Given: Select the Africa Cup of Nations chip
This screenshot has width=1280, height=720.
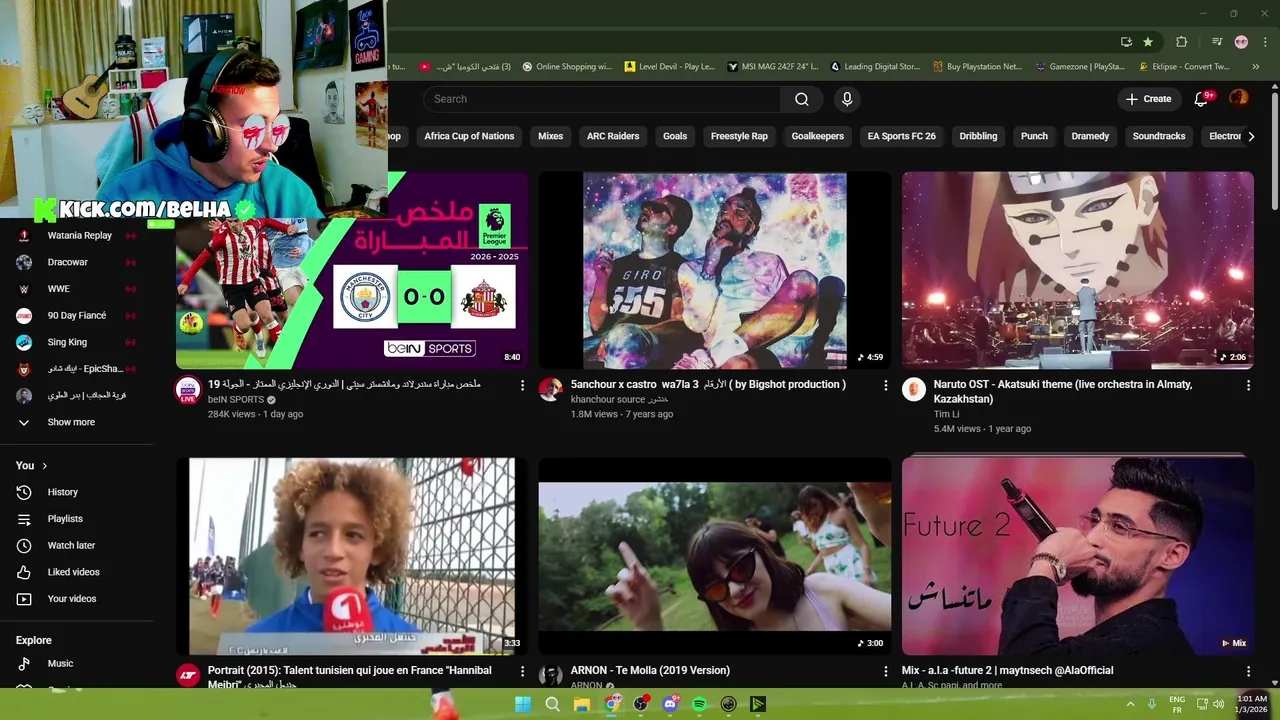Looking at the screenshot, I should pos(469,136).
